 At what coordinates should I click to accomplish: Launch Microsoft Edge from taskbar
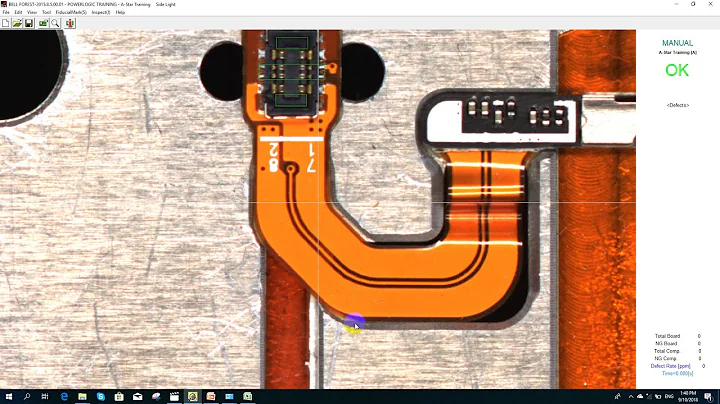point(64,396)
